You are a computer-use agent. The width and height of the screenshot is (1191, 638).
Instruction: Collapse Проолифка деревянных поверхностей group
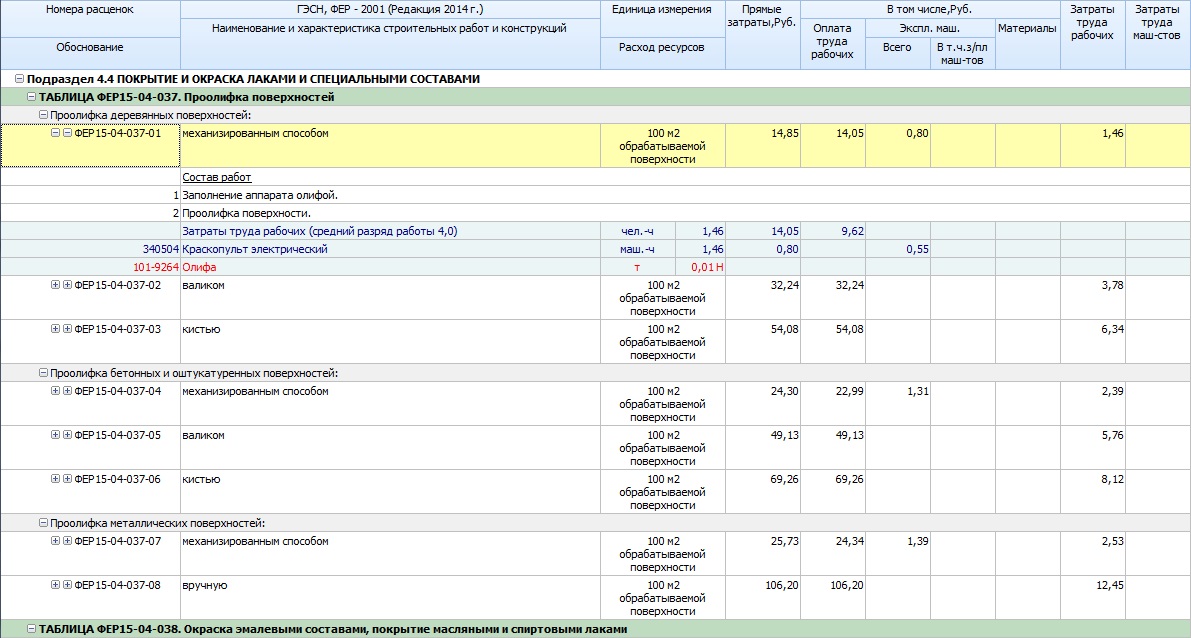coord(43,115)
